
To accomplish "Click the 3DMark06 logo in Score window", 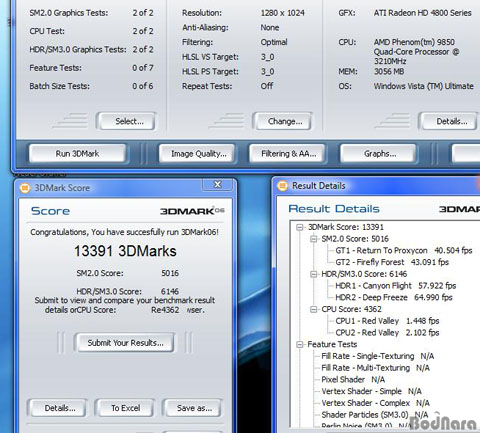I will pos(192,211).
